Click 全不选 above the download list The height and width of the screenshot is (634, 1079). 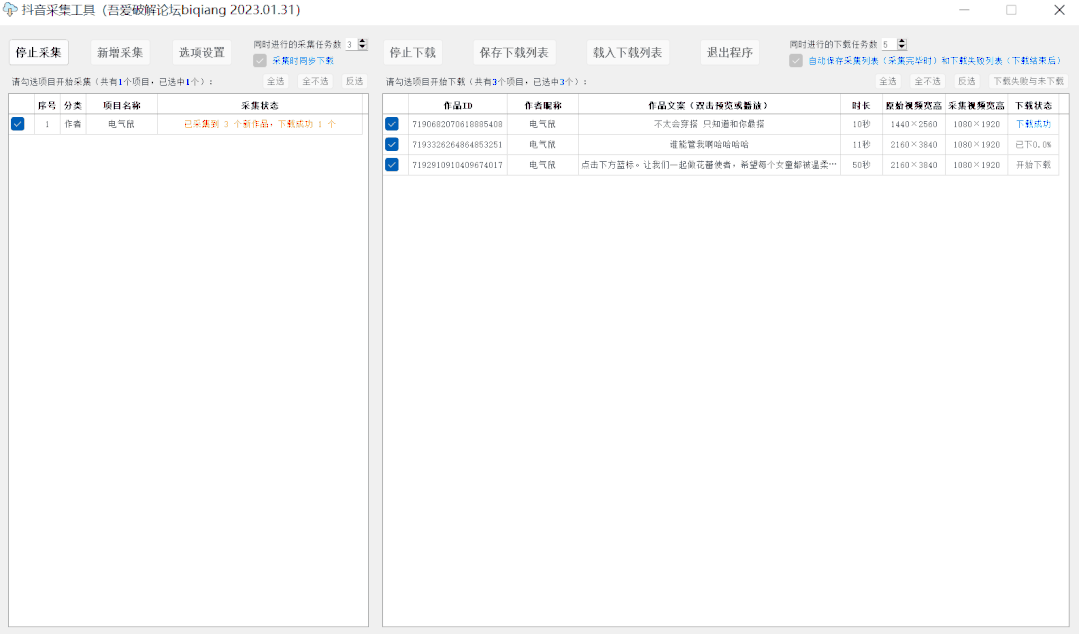[x=927, y=81]
